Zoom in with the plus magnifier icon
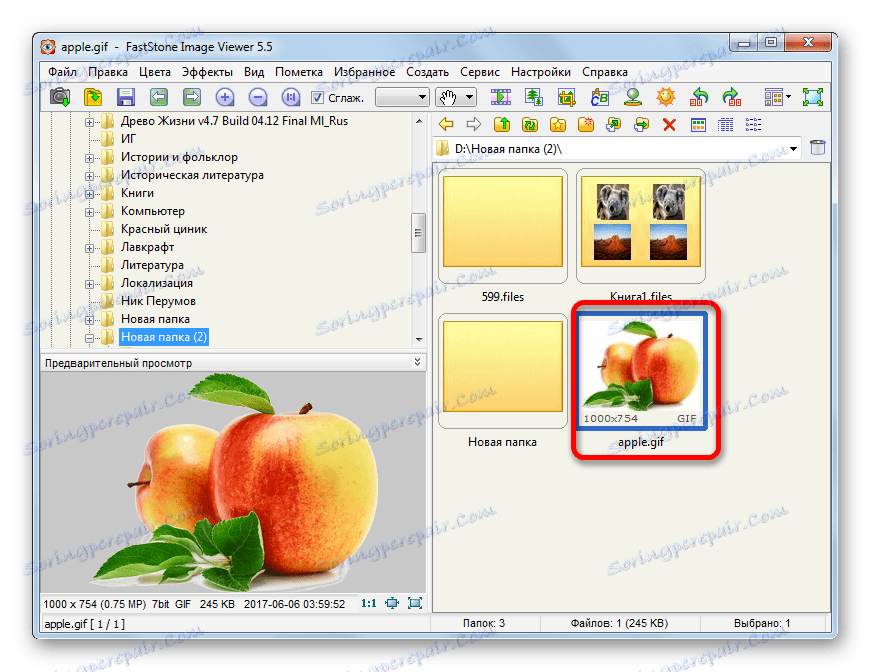The height and width of the screenshot is (672, 871). point(224,97)
